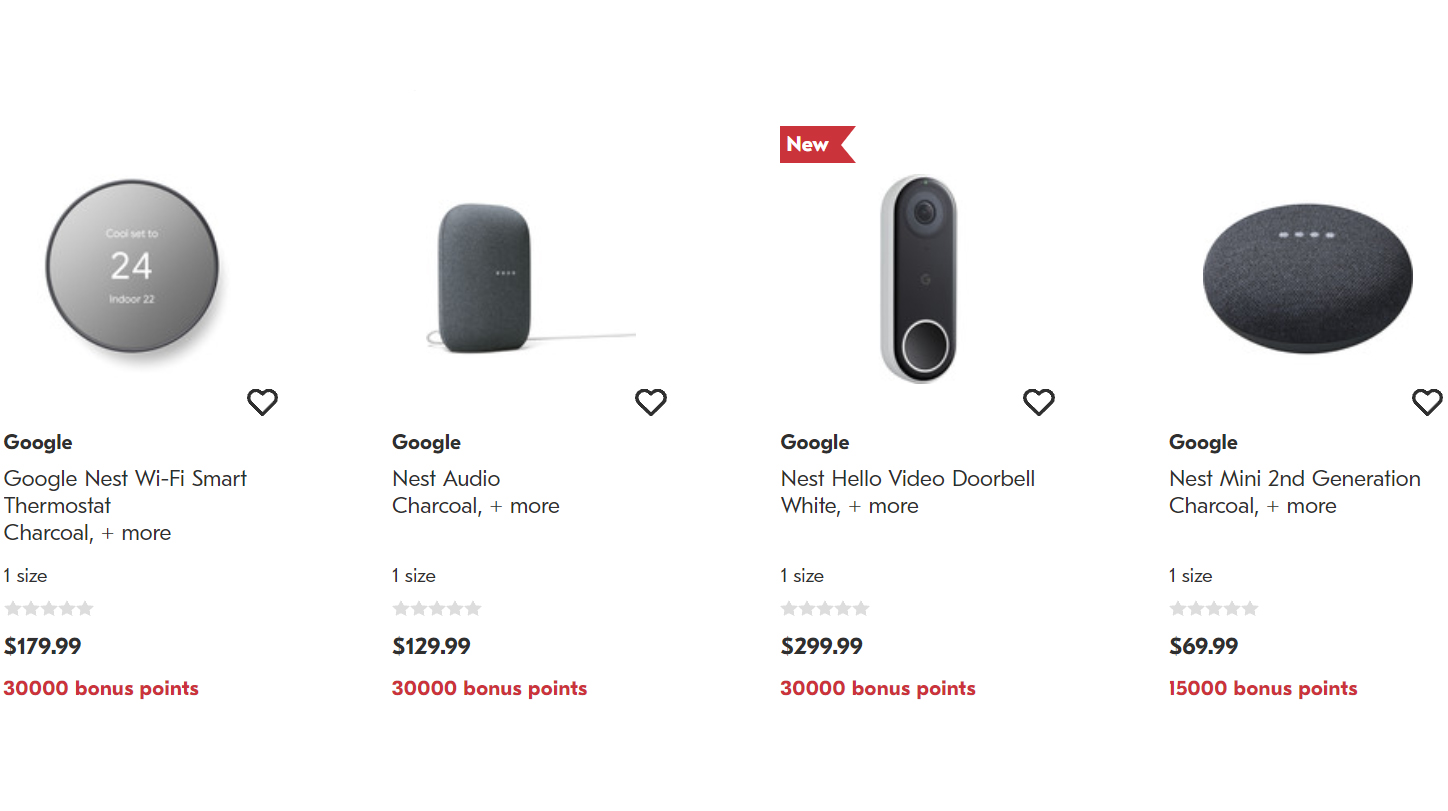This screenshot has width=1448, height=811.
Task: Open Nest Hello Video Doorbell title link
Action: pyautogui.click(x=907, y=478)
